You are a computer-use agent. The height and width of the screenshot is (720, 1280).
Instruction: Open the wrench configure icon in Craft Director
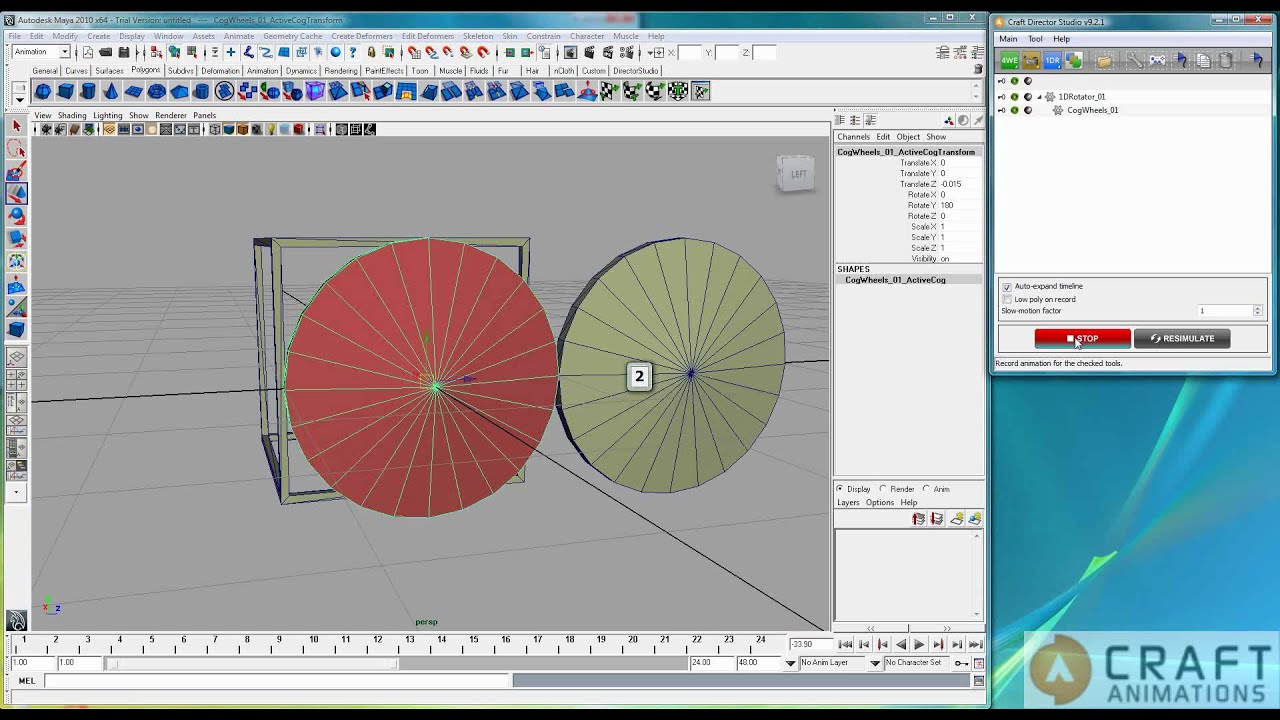pos(1135,61)
